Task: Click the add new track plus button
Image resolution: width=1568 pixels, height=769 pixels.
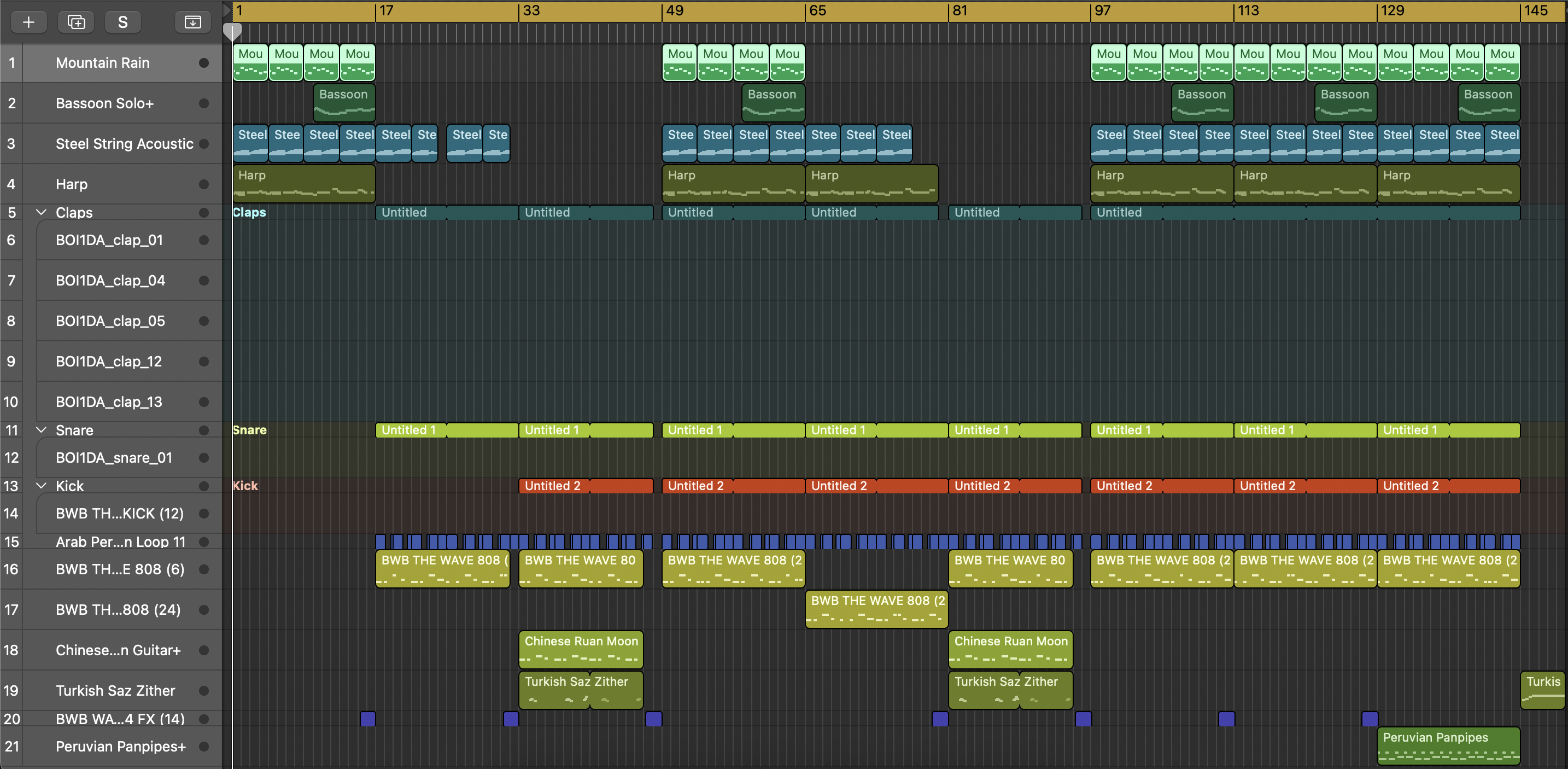Action: 28,22
